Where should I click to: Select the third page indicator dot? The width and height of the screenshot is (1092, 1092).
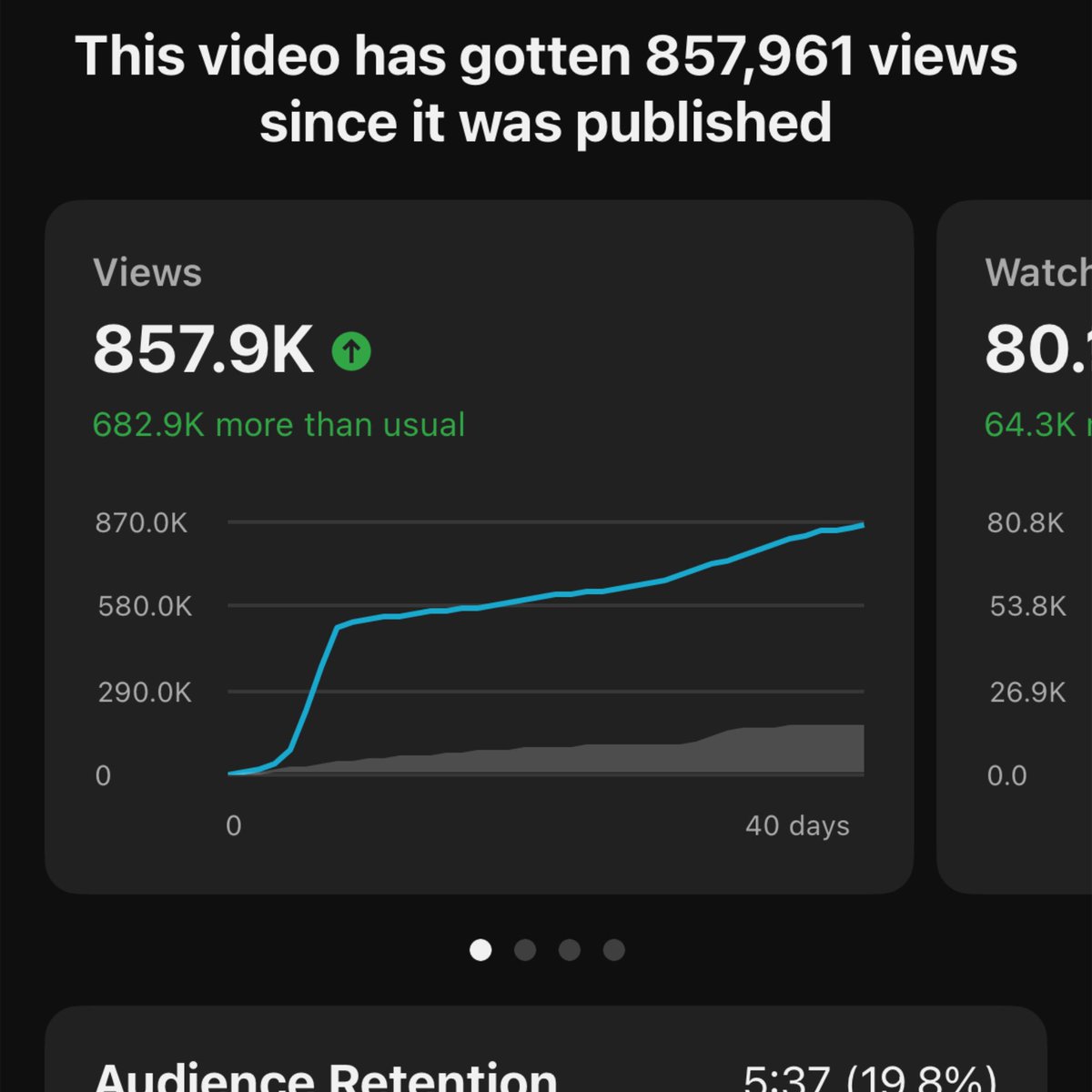coord(570,950)
